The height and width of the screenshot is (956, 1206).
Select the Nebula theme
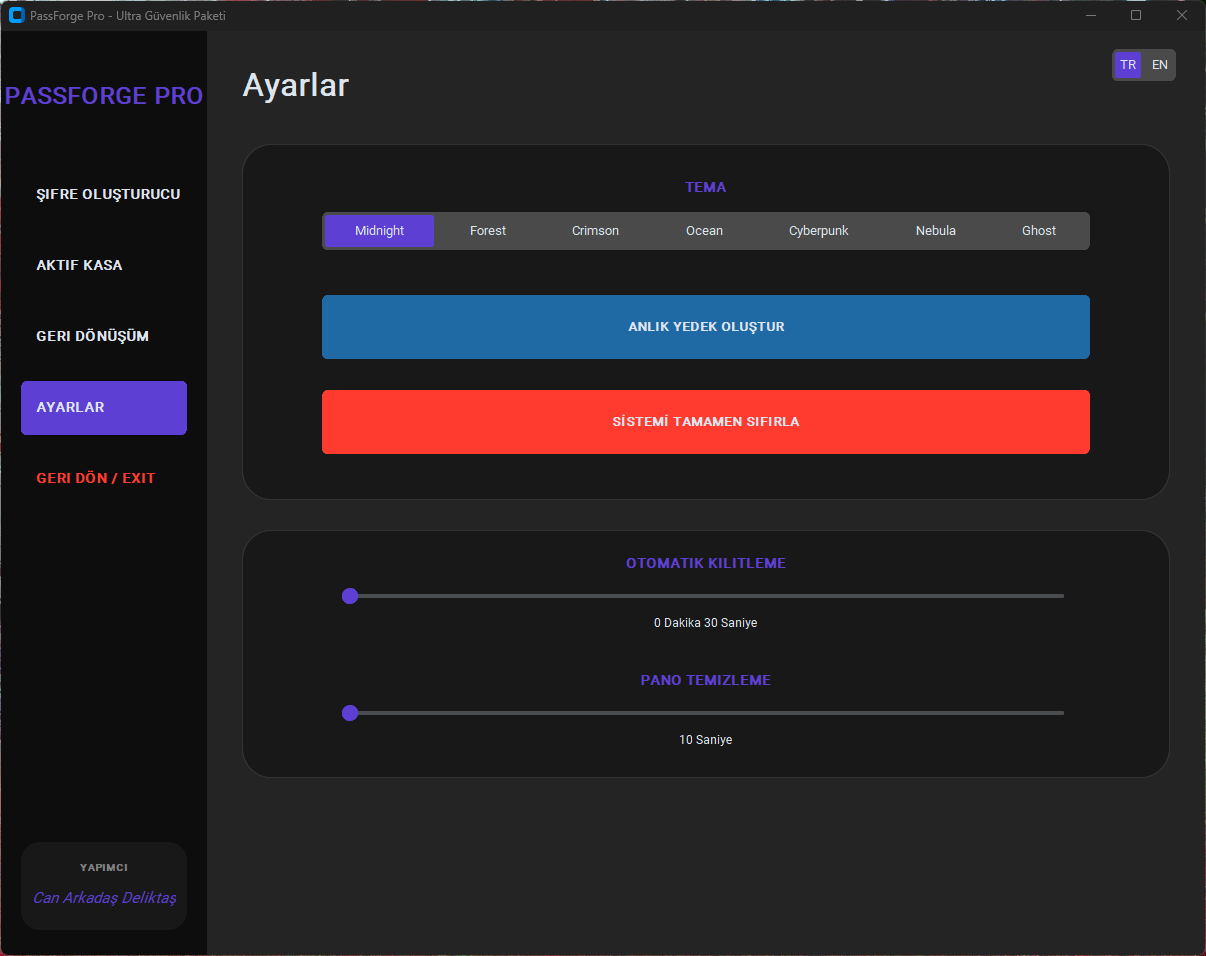(x=935, y=230)
